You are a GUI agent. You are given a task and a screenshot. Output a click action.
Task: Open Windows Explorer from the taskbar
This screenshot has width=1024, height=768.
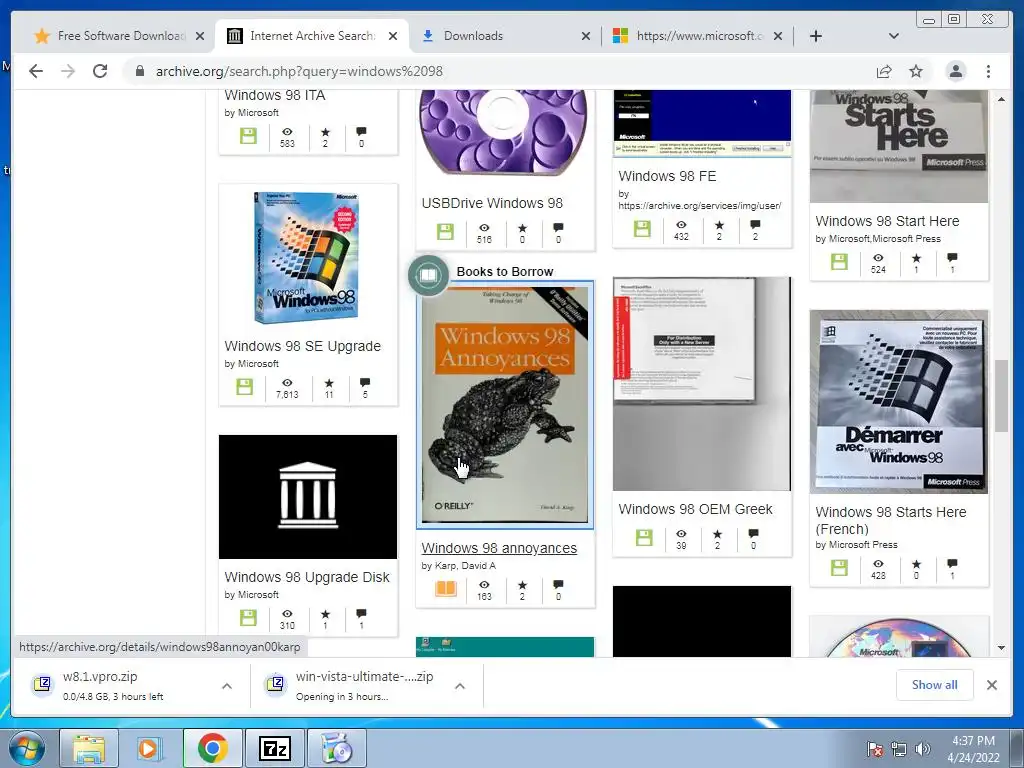[89, 748]
